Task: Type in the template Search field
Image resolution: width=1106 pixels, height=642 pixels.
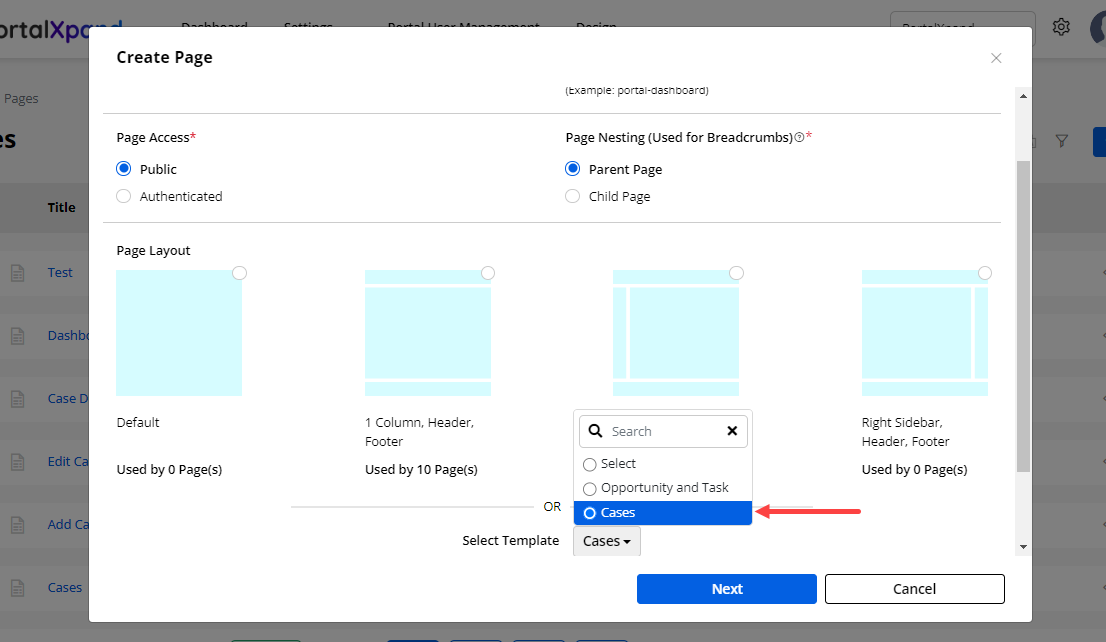Action: (x=660, y=431)
